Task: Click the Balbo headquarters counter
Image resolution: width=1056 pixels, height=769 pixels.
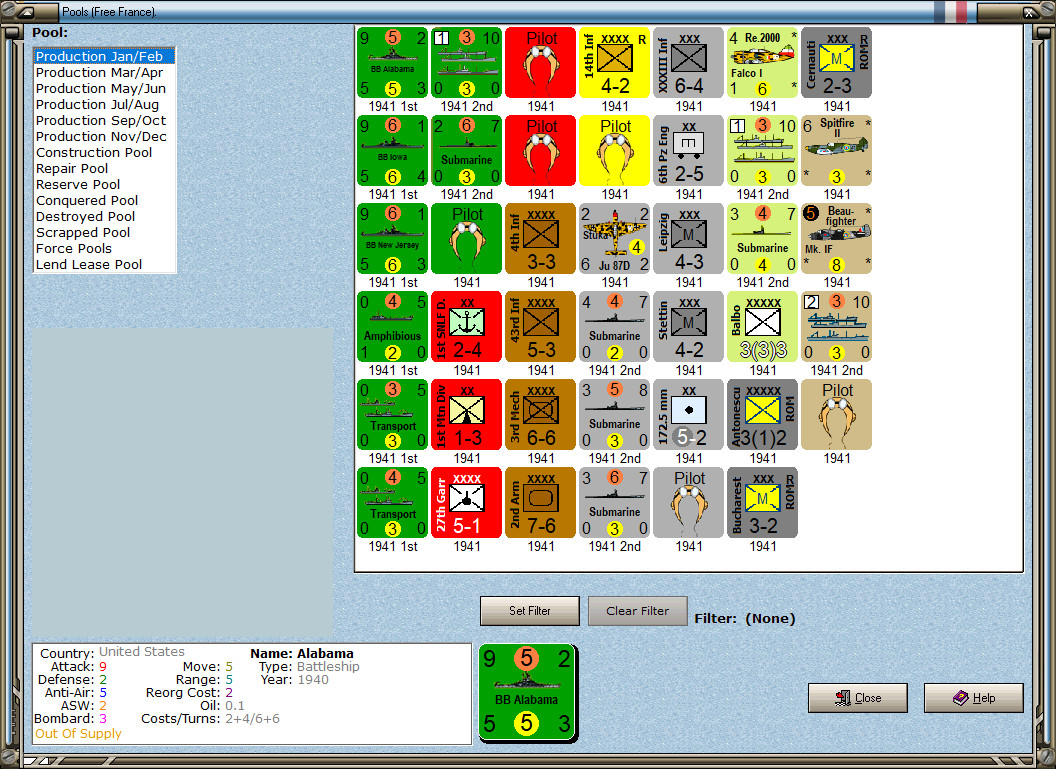Action: coord(763,327)
